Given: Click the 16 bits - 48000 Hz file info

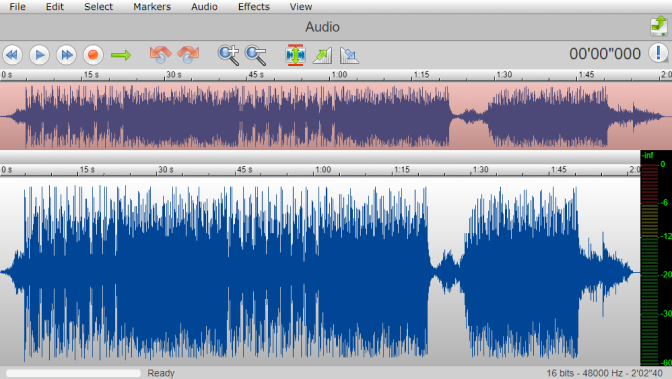Looking at the screenshot, I should (x=604, y=373).
